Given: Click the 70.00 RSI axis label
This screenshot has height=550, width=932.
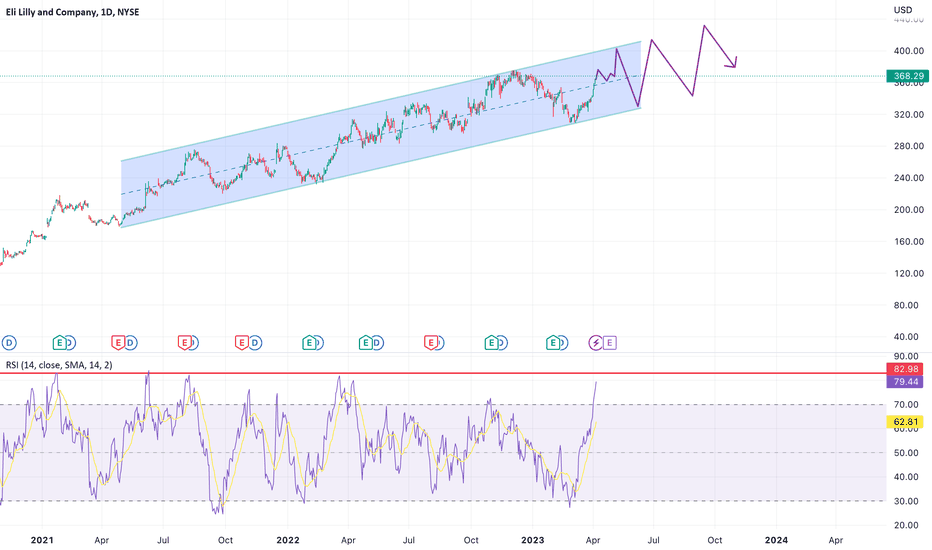Looking at the screenshot, I should click(906, 405).
